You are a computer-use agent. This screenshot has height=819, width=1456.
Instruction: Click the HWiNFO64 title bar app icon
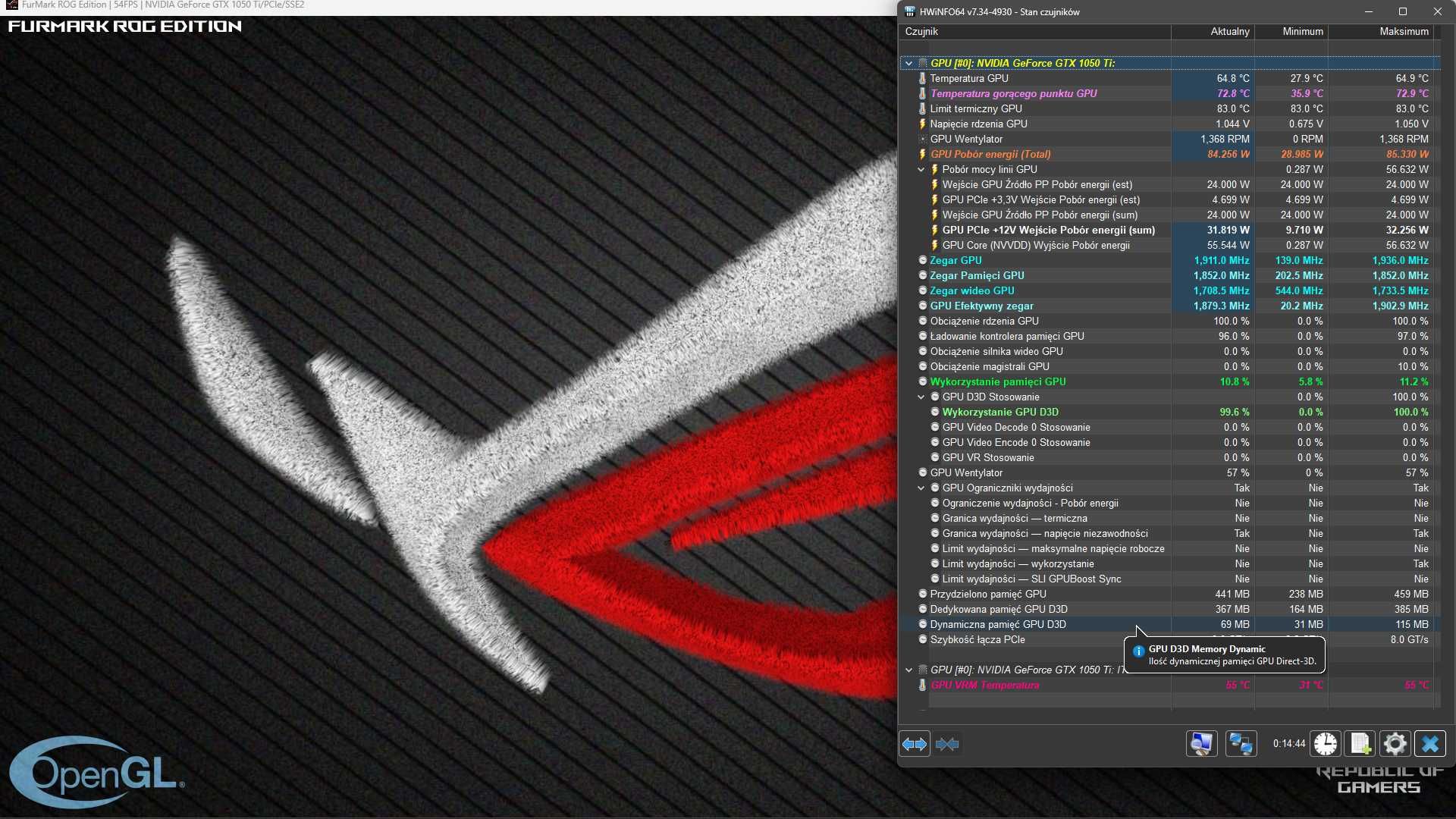(x=909, y=11)
